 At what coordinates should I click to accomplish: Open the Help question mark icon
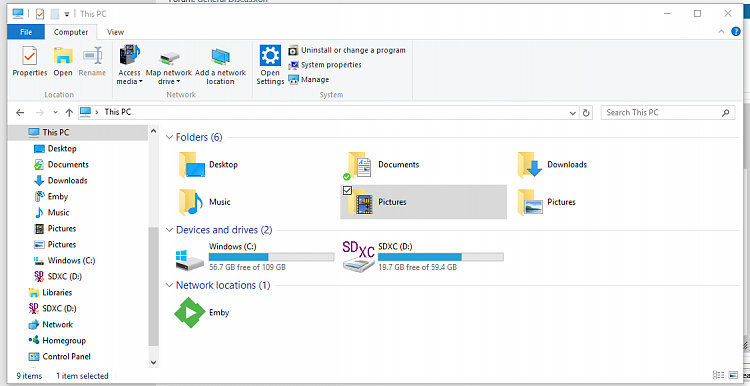[736, 32]
